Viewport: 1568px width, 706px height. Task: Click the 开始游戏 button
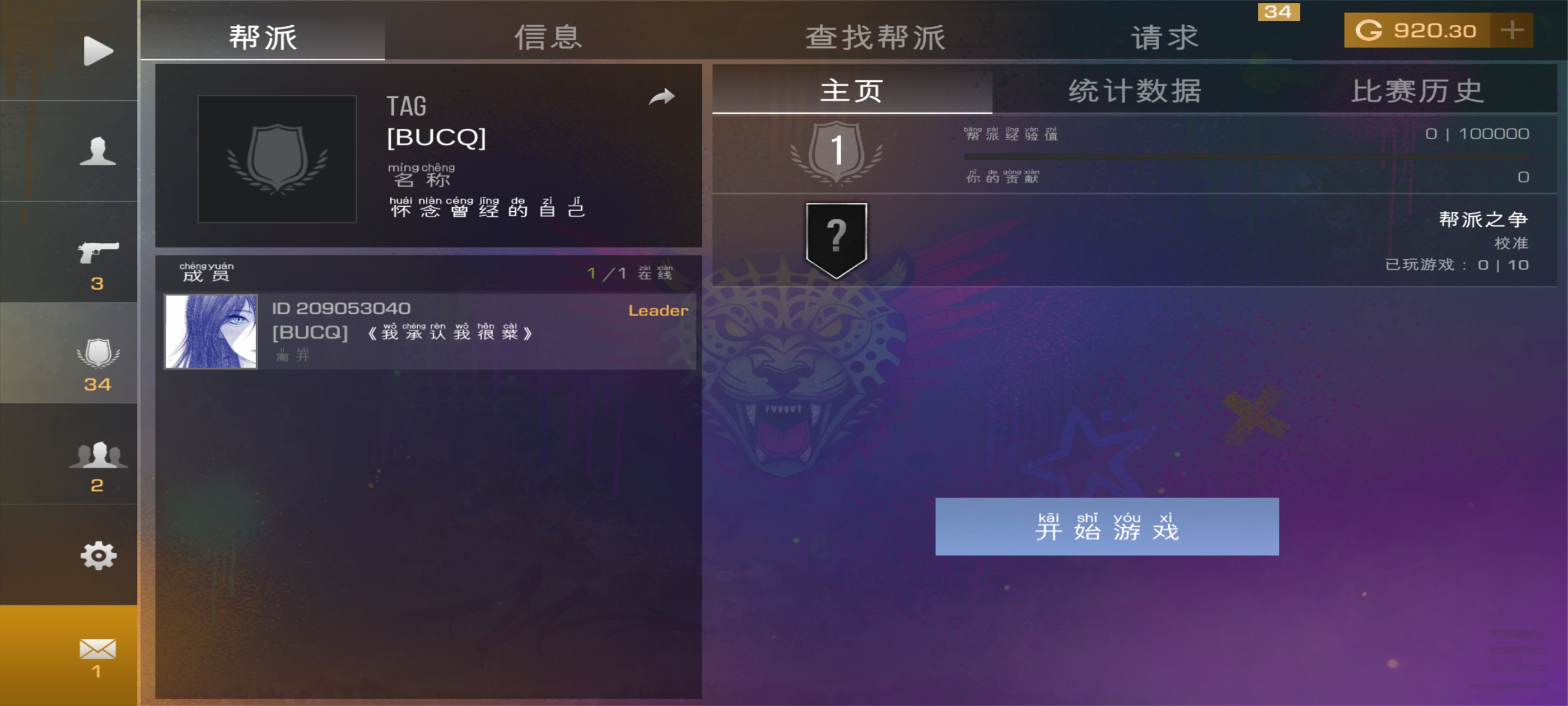tap(1107, 526)
